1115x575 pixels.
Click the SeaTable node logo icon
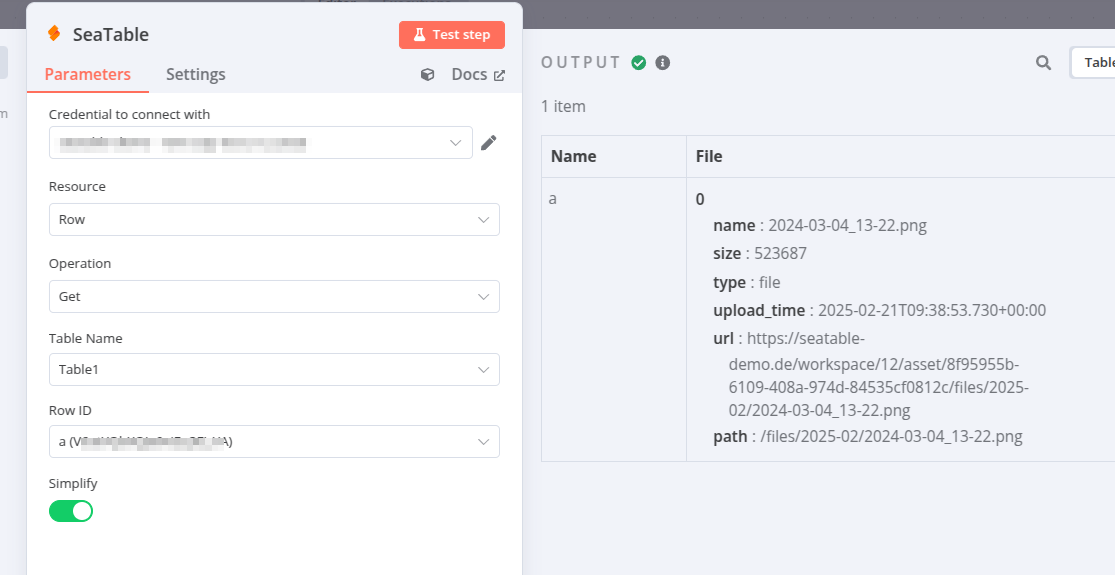pyautogui.click(x=54, y=33)
